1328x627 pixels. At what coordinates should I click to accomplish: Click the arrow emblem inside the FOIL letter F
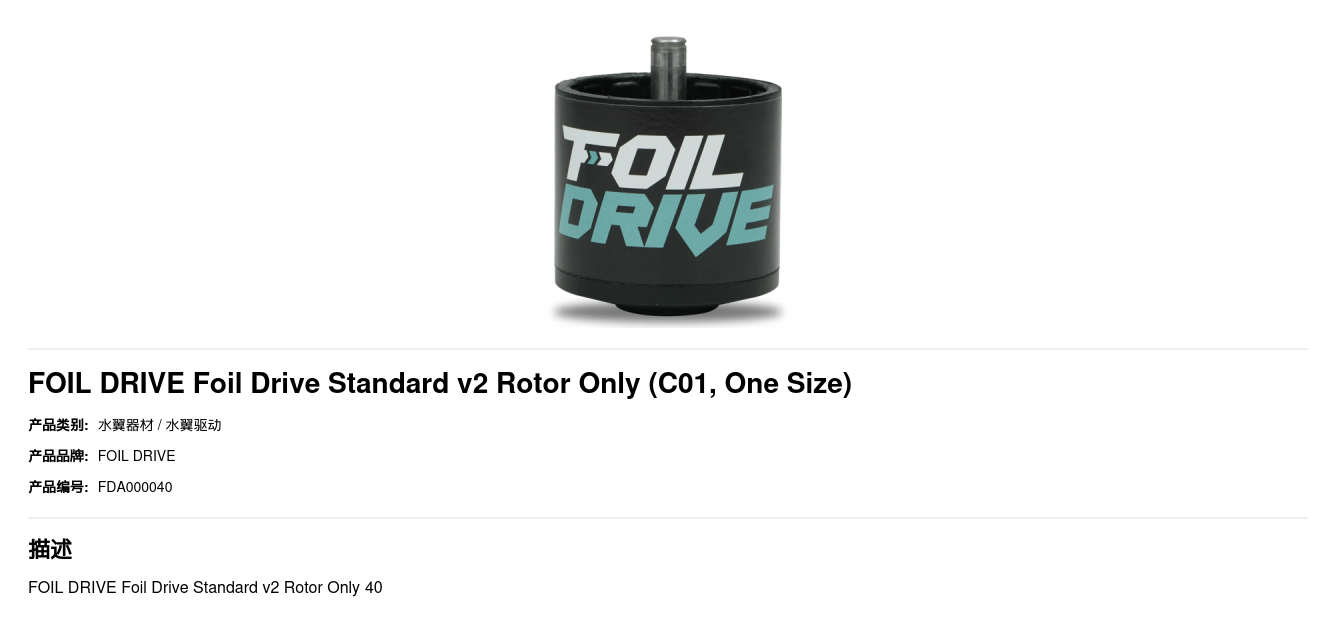pos(597,157)
